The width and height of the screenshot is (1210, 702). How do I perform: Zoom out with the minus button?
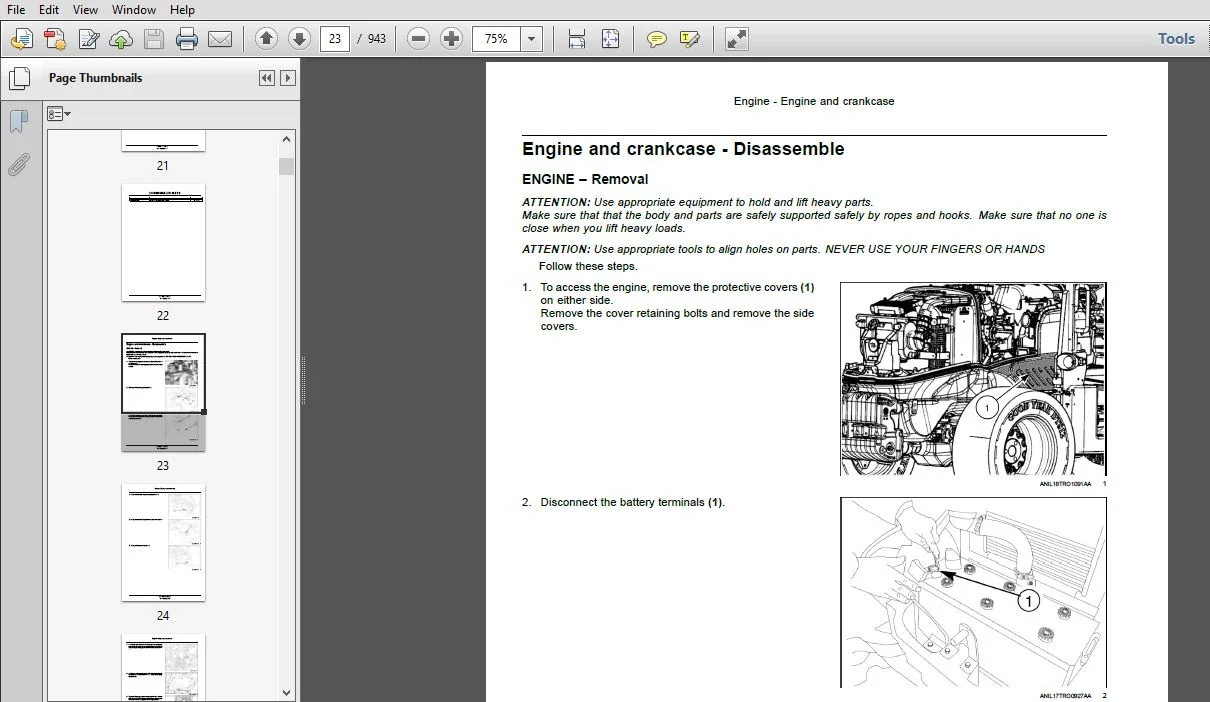(419, 39)
